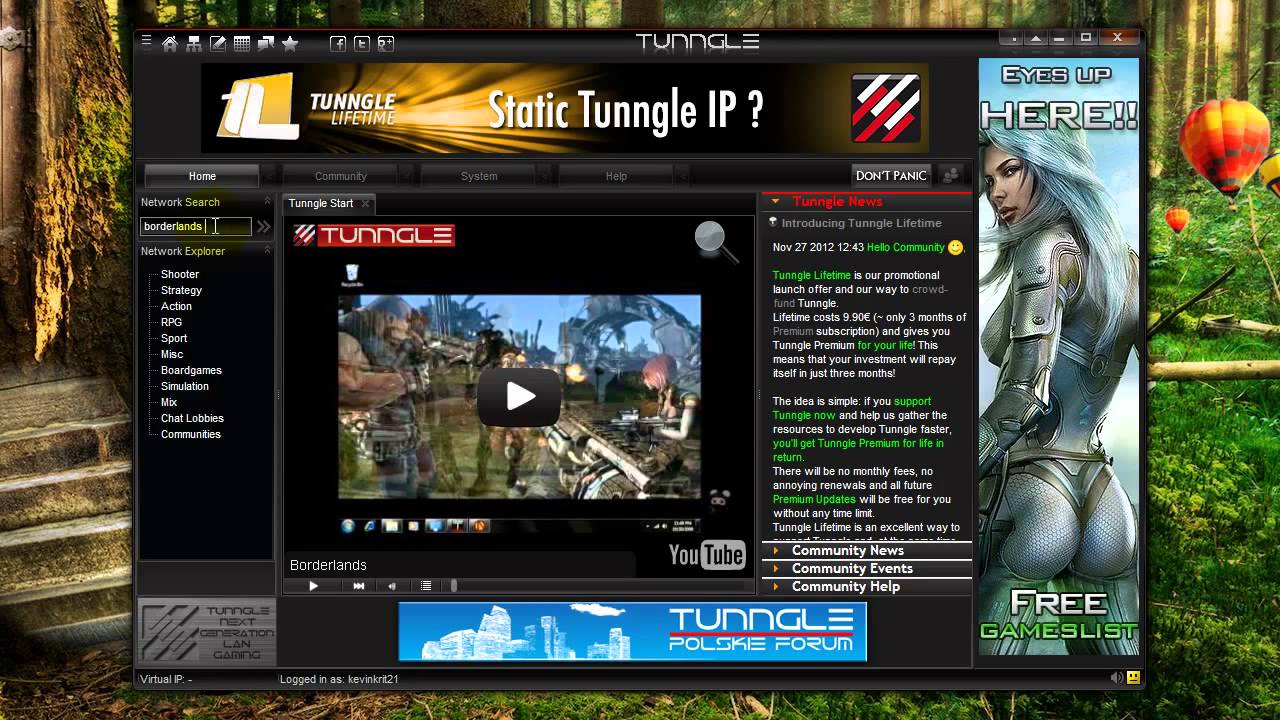The image size is (1280, 720).
Task: Select Communities in Network Explorer
Action: coord(191,434)
